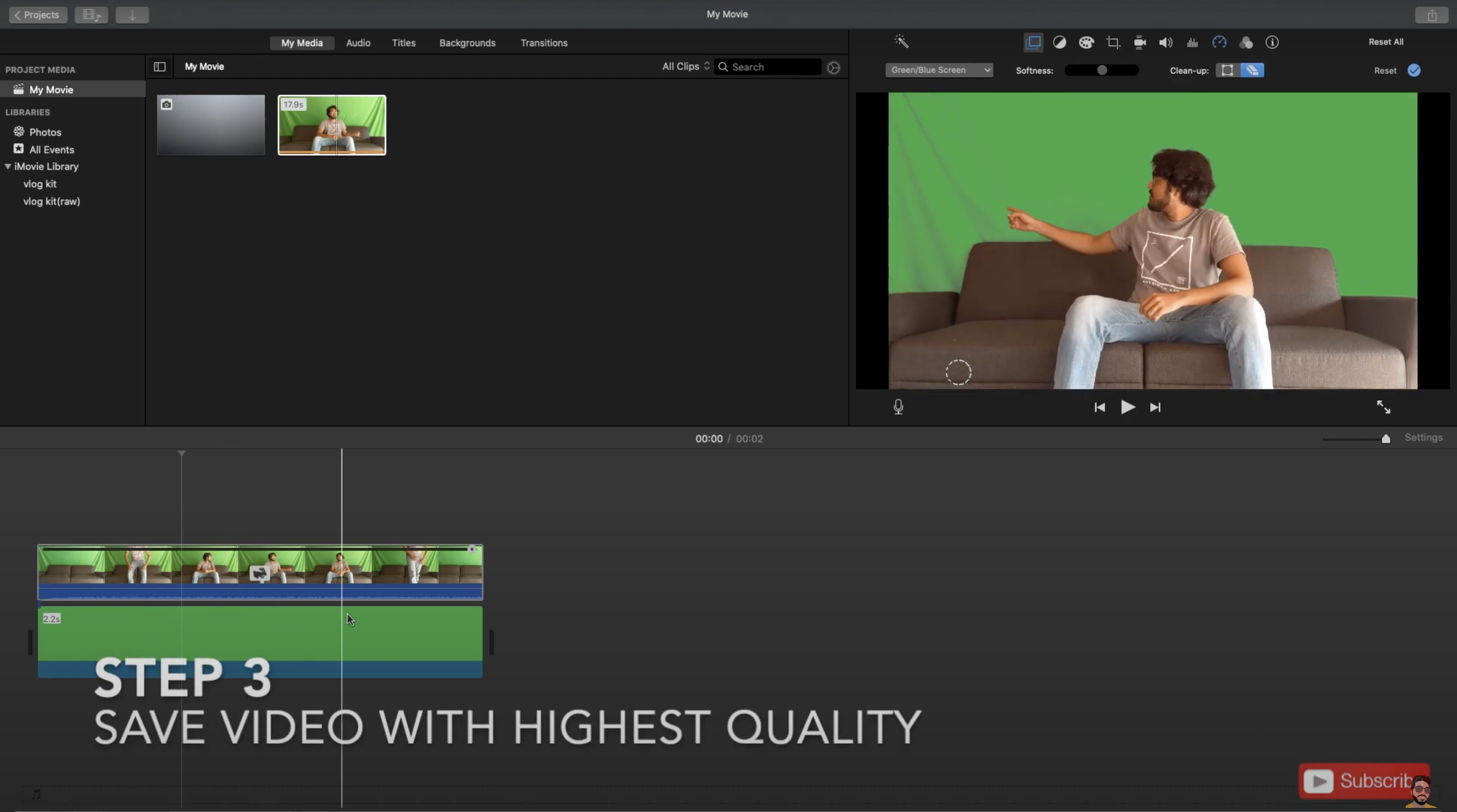Select All Events in sidebar
This screenshot has width=1457, height=812.
[x=51, y=149]
